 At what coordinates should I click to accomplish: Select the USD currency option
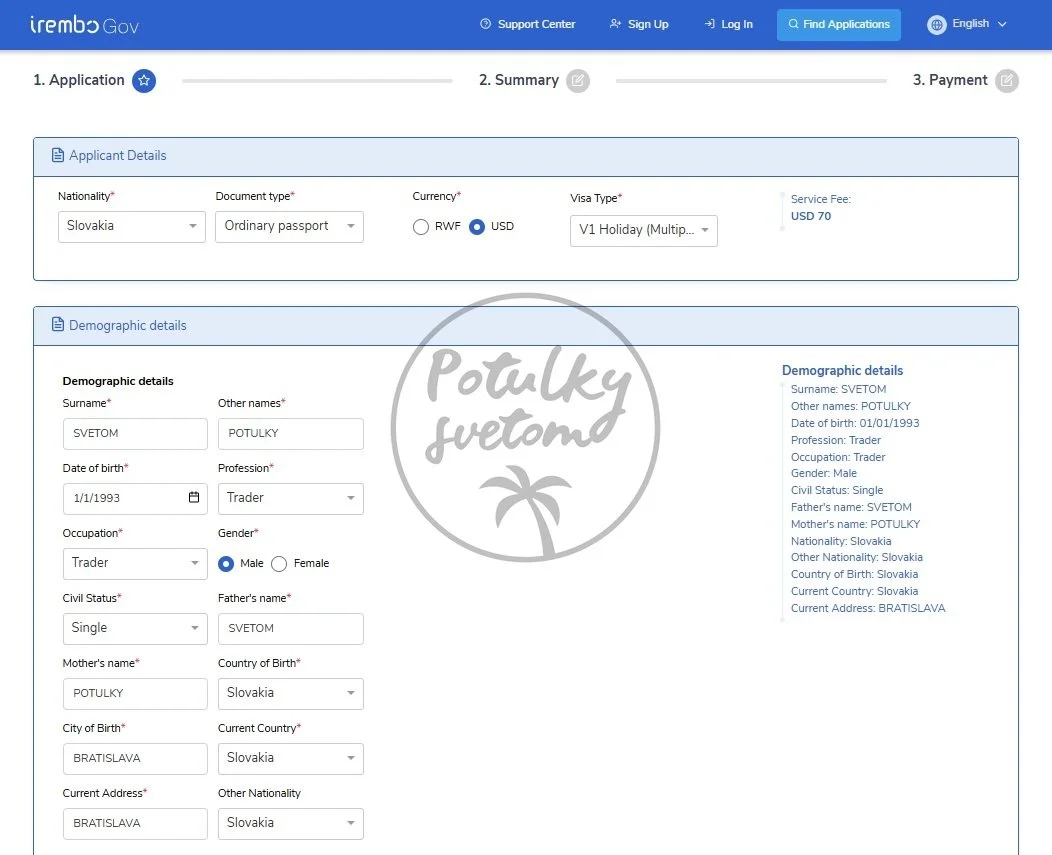coord(476,227)
